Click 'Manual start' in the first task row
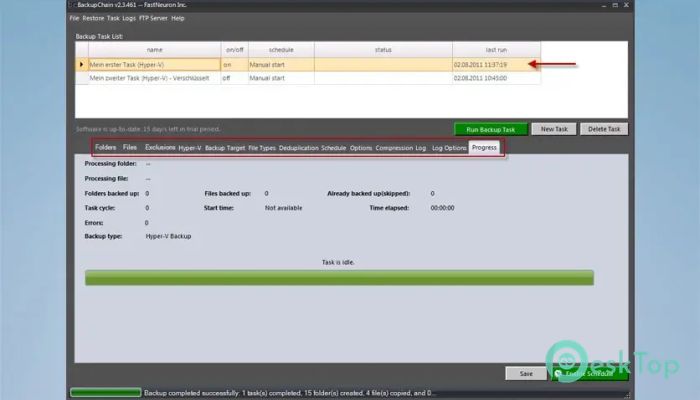Screen dimensions: 700x400 (x=281, y=65)
